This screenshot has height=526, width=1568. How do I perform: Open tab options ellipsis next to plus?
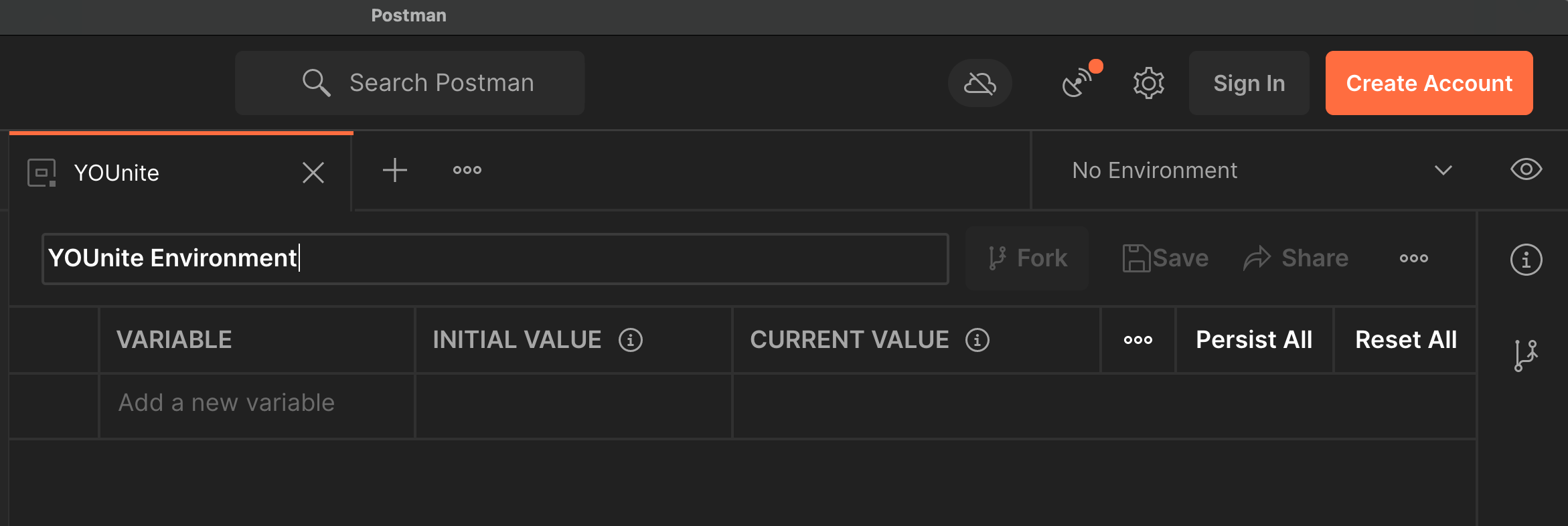pos(467,171)
